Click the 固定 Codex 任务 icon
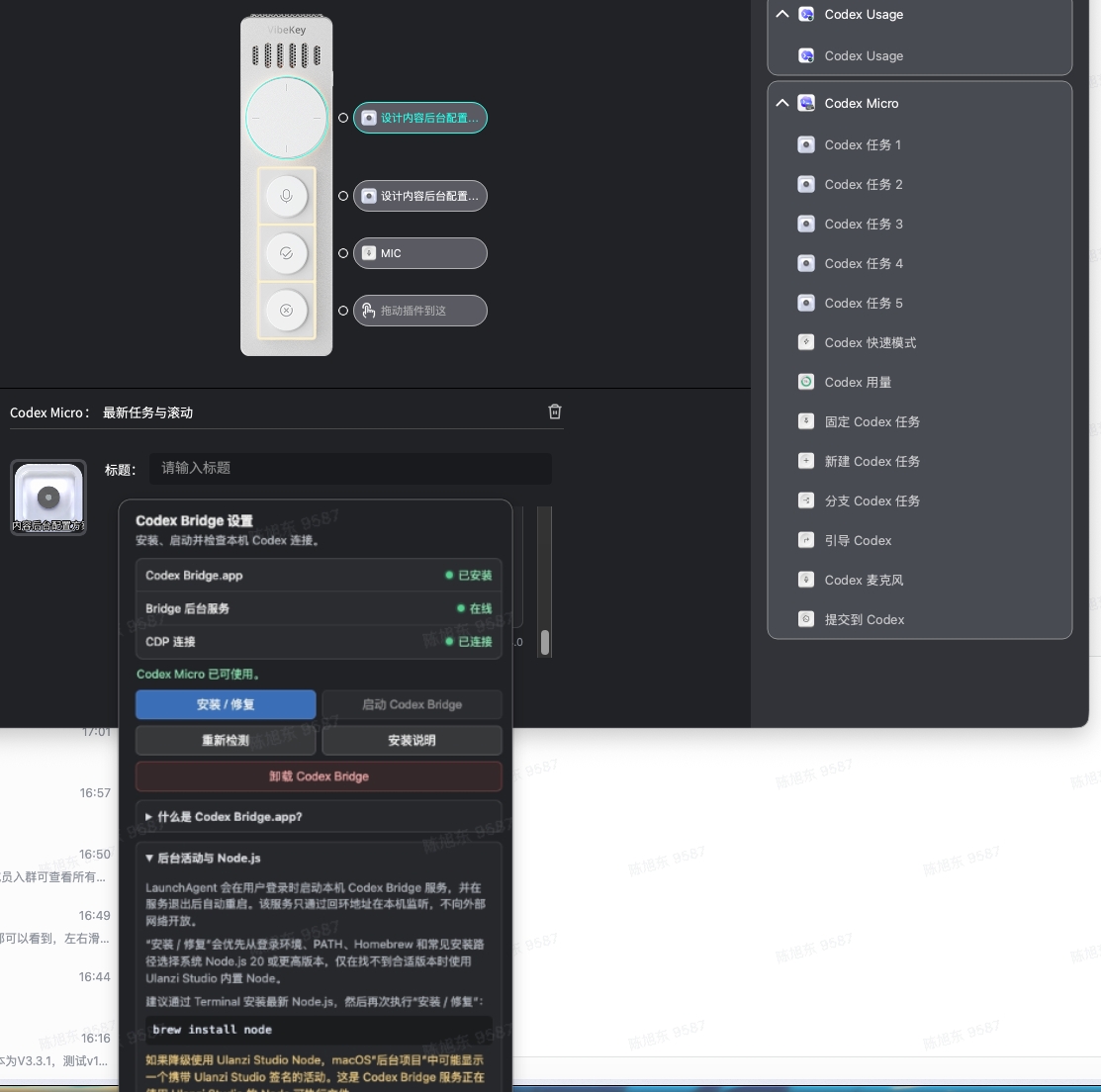 coord(806,421)
